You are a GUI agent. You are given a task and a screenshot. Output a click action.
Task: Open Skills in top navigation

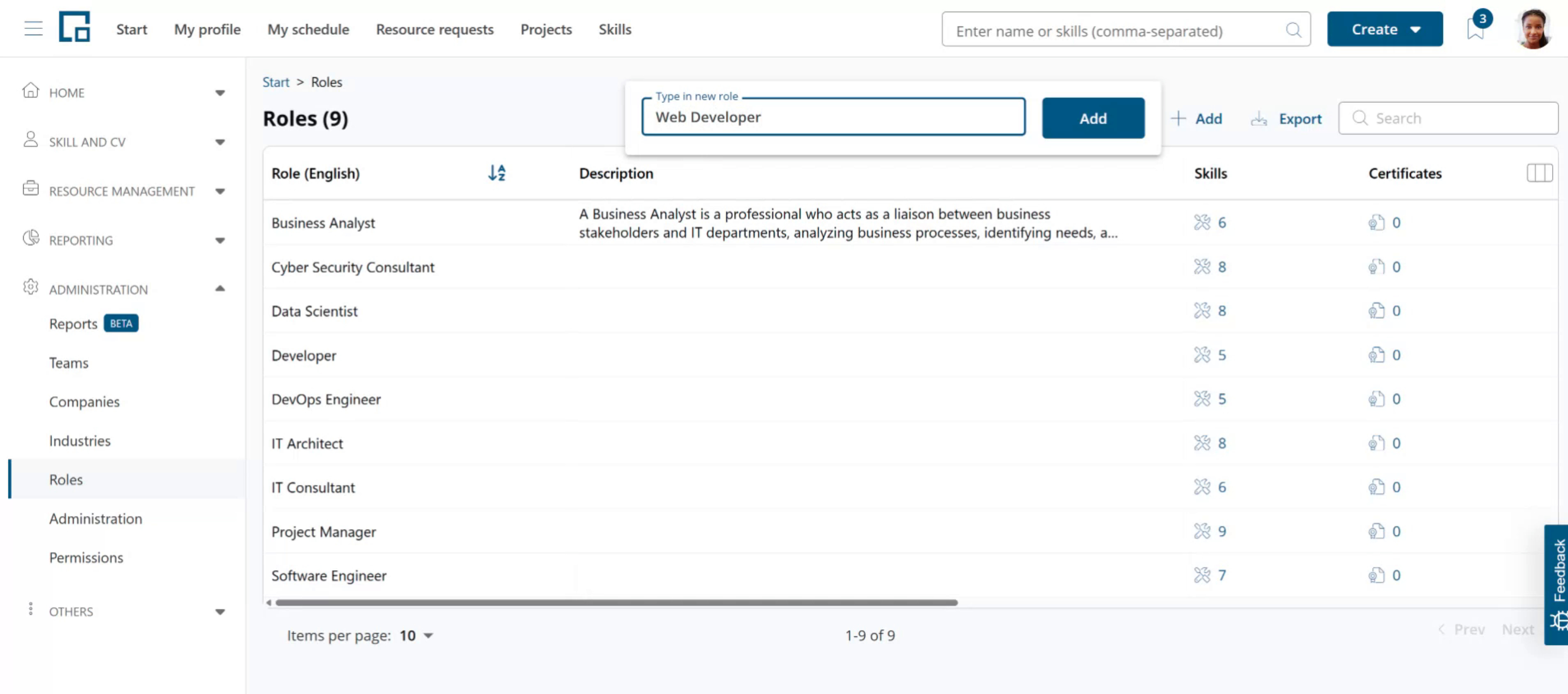coord(615,29)
